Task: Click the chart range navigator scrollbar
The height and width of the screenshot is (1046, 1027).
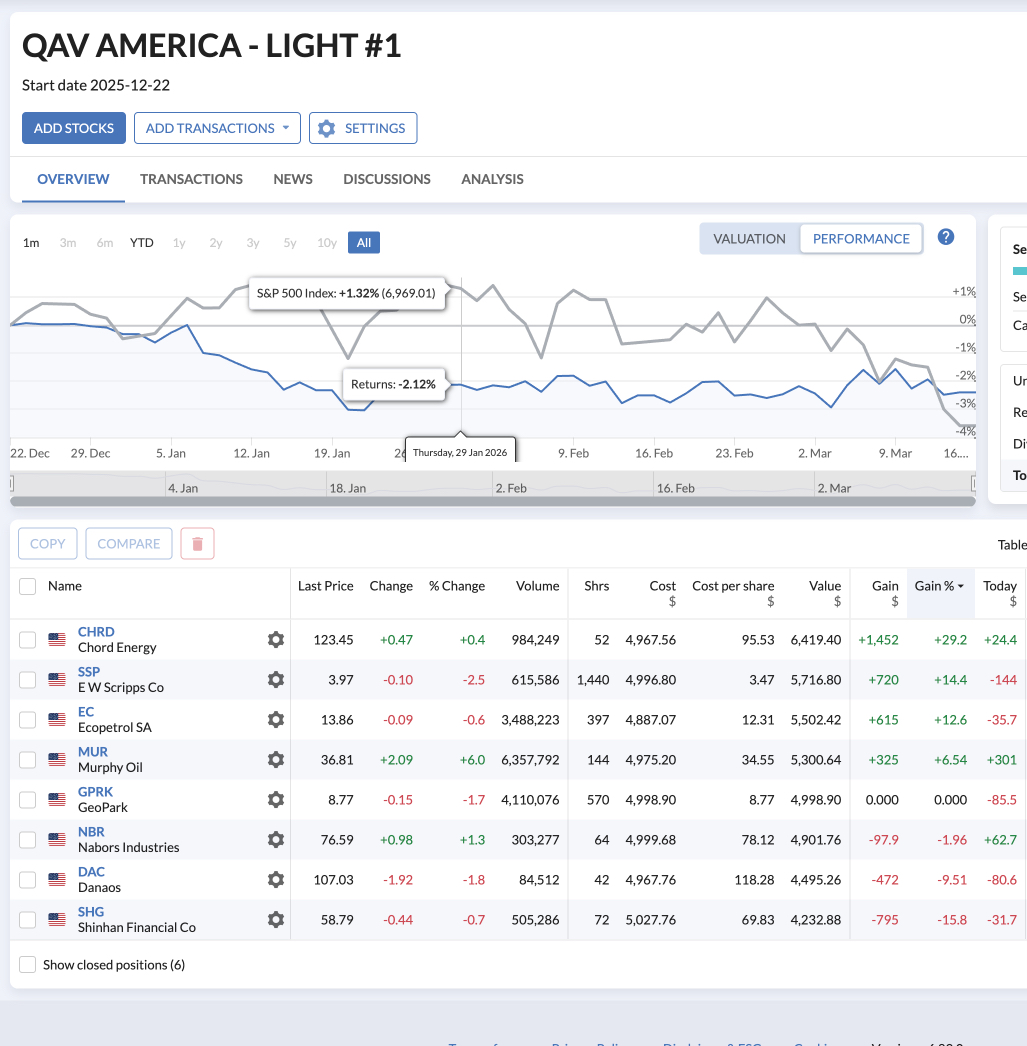Action: (492, 501)
